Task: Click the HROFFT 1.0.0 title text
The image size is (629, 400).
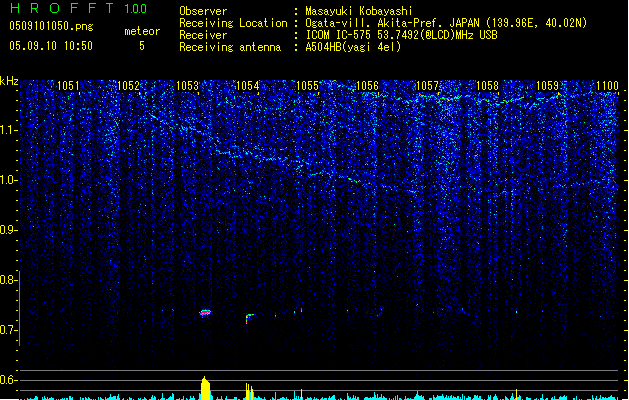Action: (79, 8)
